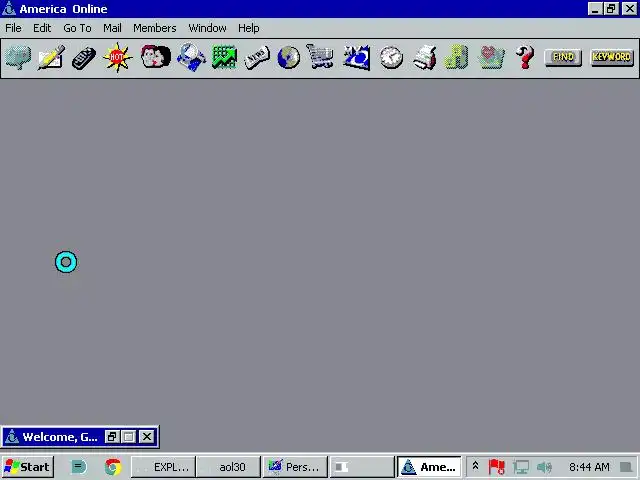
Task: Click the red flag tray icon
Action: click(497, 467)
